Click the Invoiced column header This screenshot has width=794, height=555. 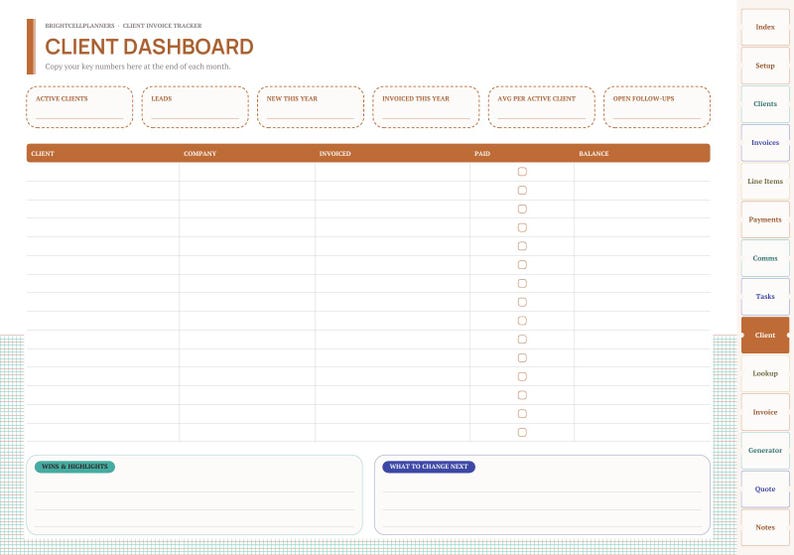coord(335,153)
